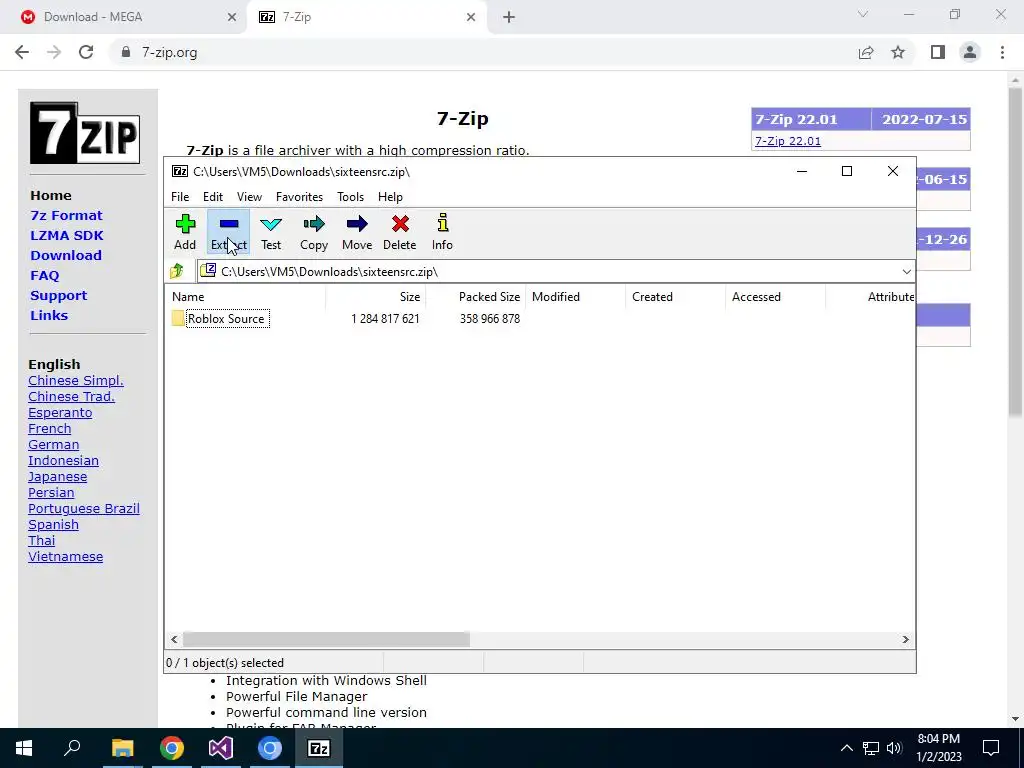Click the Move toolbar icon
The image size is (1024, 768).
pyautogui.click(x=357, y=232)
